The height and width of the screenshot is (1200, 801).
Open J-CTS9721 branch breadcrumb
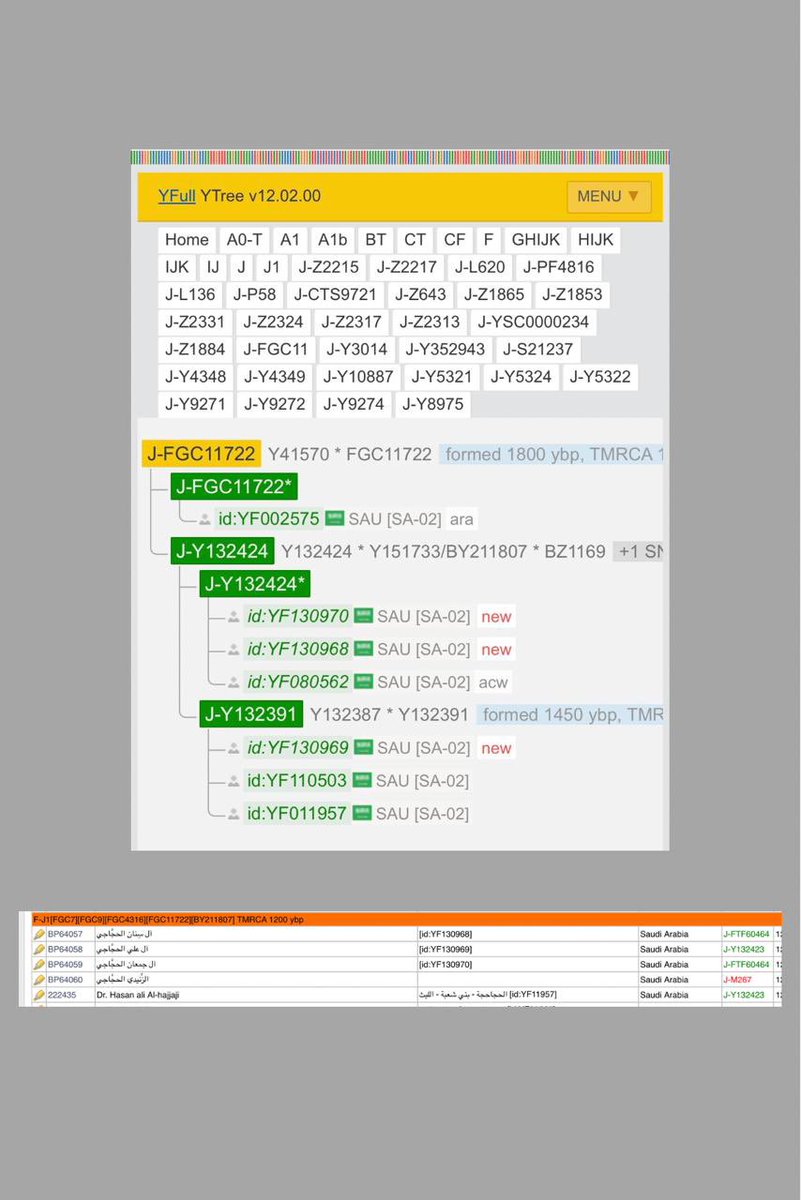pos(335,295)
